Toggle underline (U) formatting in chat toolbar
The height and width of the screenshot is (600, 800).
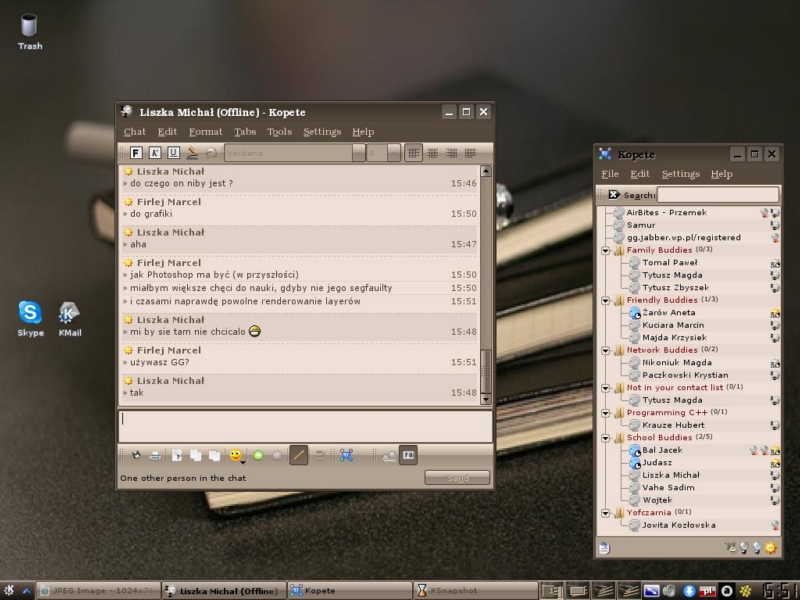[x=173, y=153]
